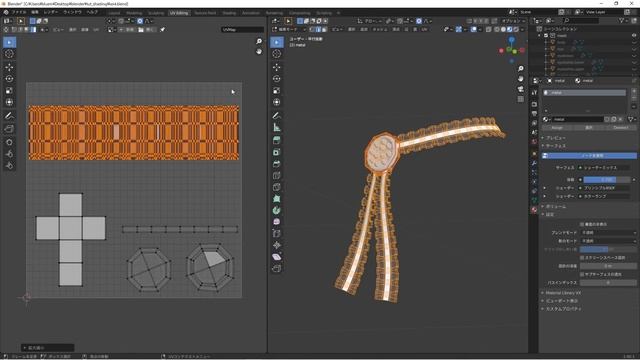The image size is (640, 360).
Task: Toggle viewport overlays in the 3D viewport
Action: point(474,29)
